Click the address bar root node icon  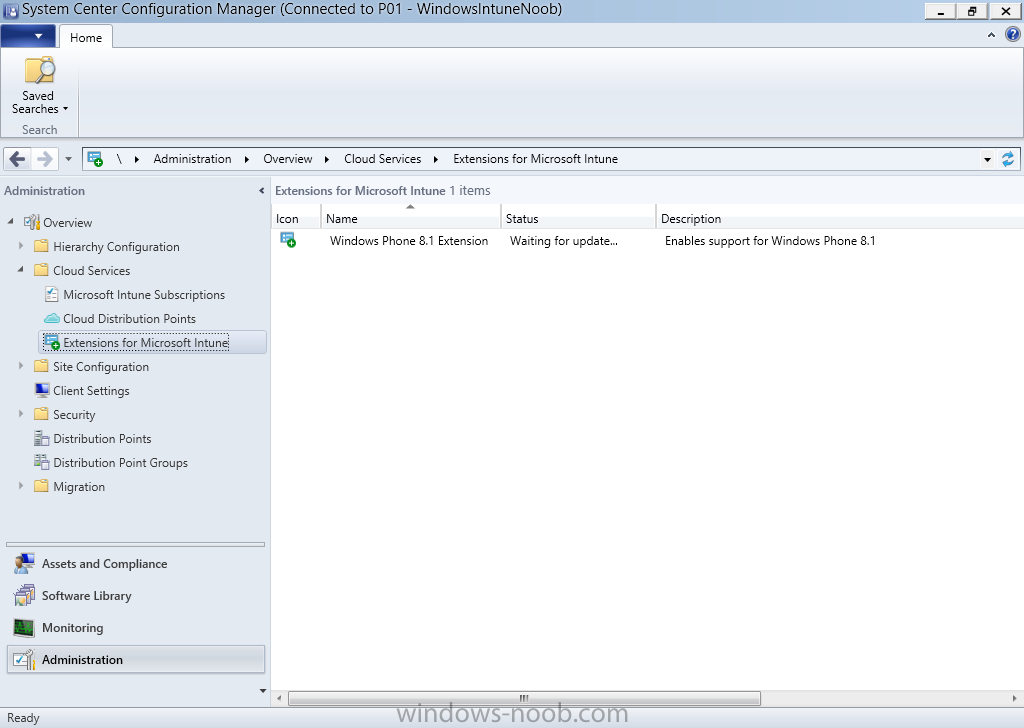pyautogui.click(x=95, y=159)
